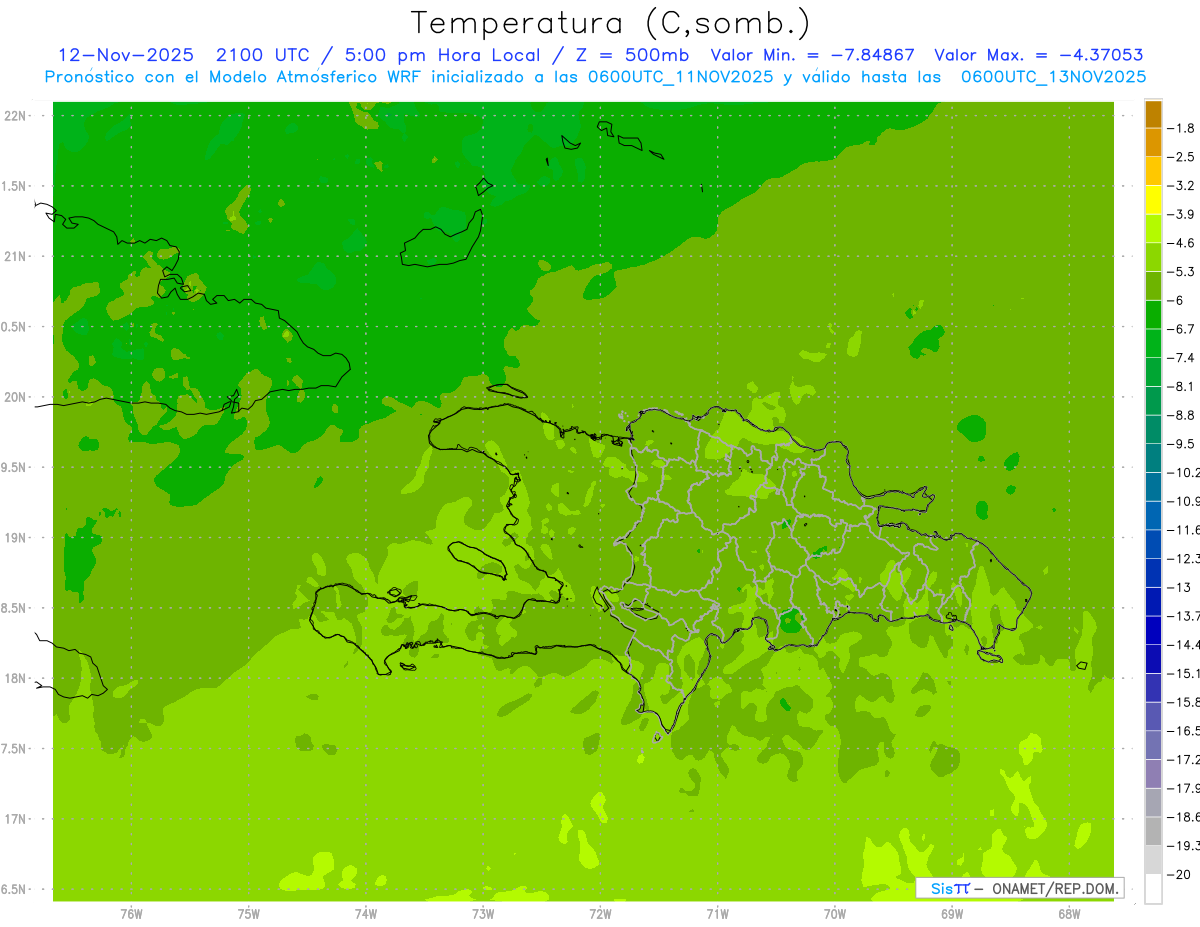Click the "68W" longitude label
Screen dimensions: 1200x927
[1068, 914]
